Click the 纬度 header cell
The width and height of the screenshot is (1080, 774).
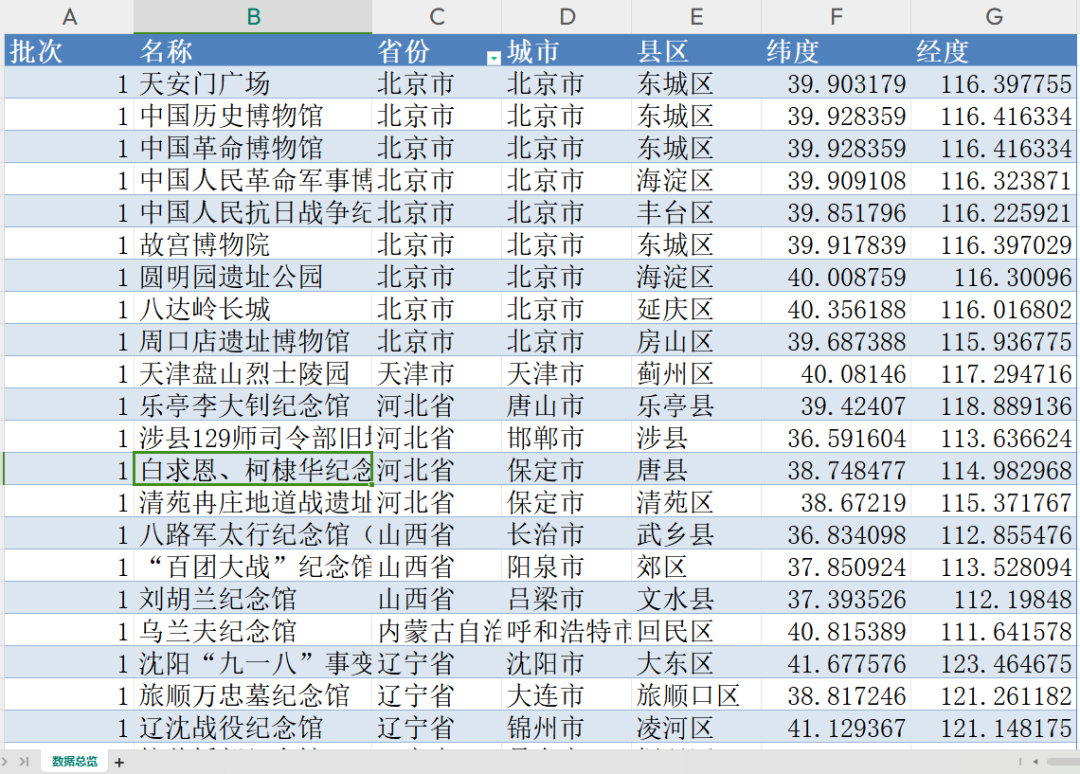[835, 51]
